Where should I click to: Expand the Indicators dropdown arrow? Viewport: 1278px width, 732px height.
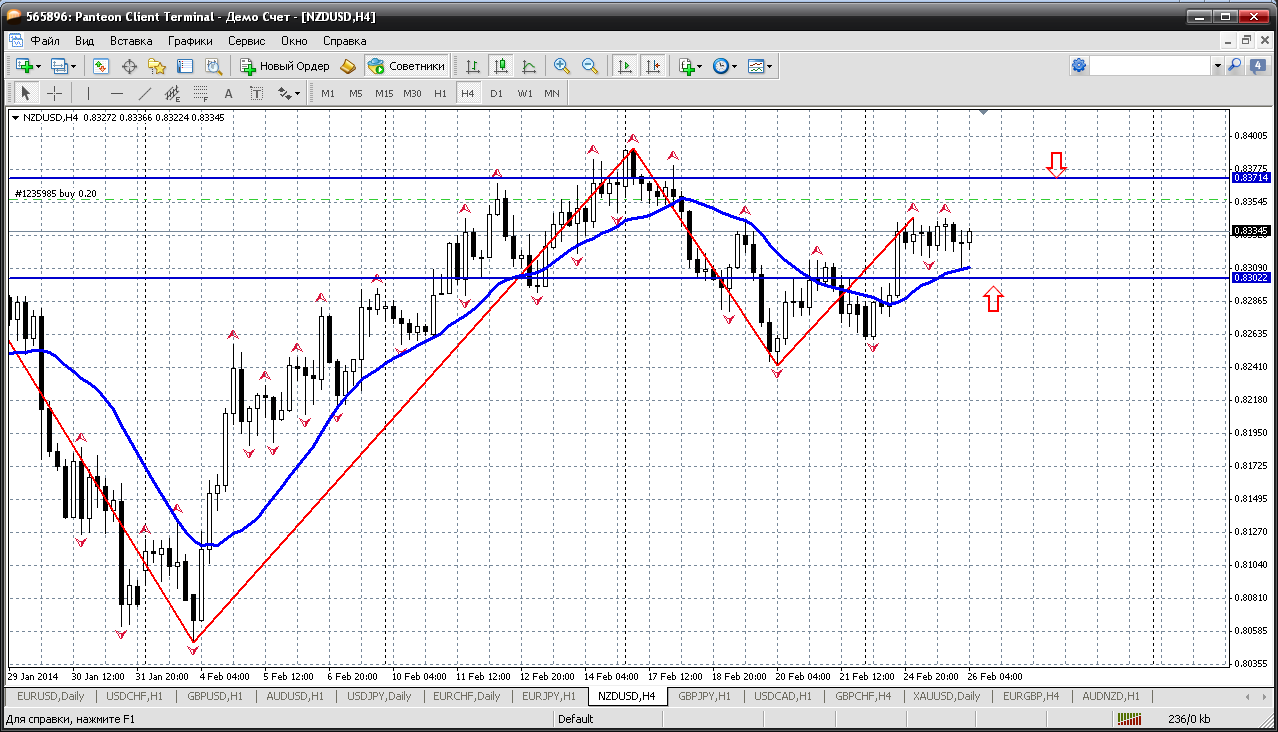tap(699, 66)
